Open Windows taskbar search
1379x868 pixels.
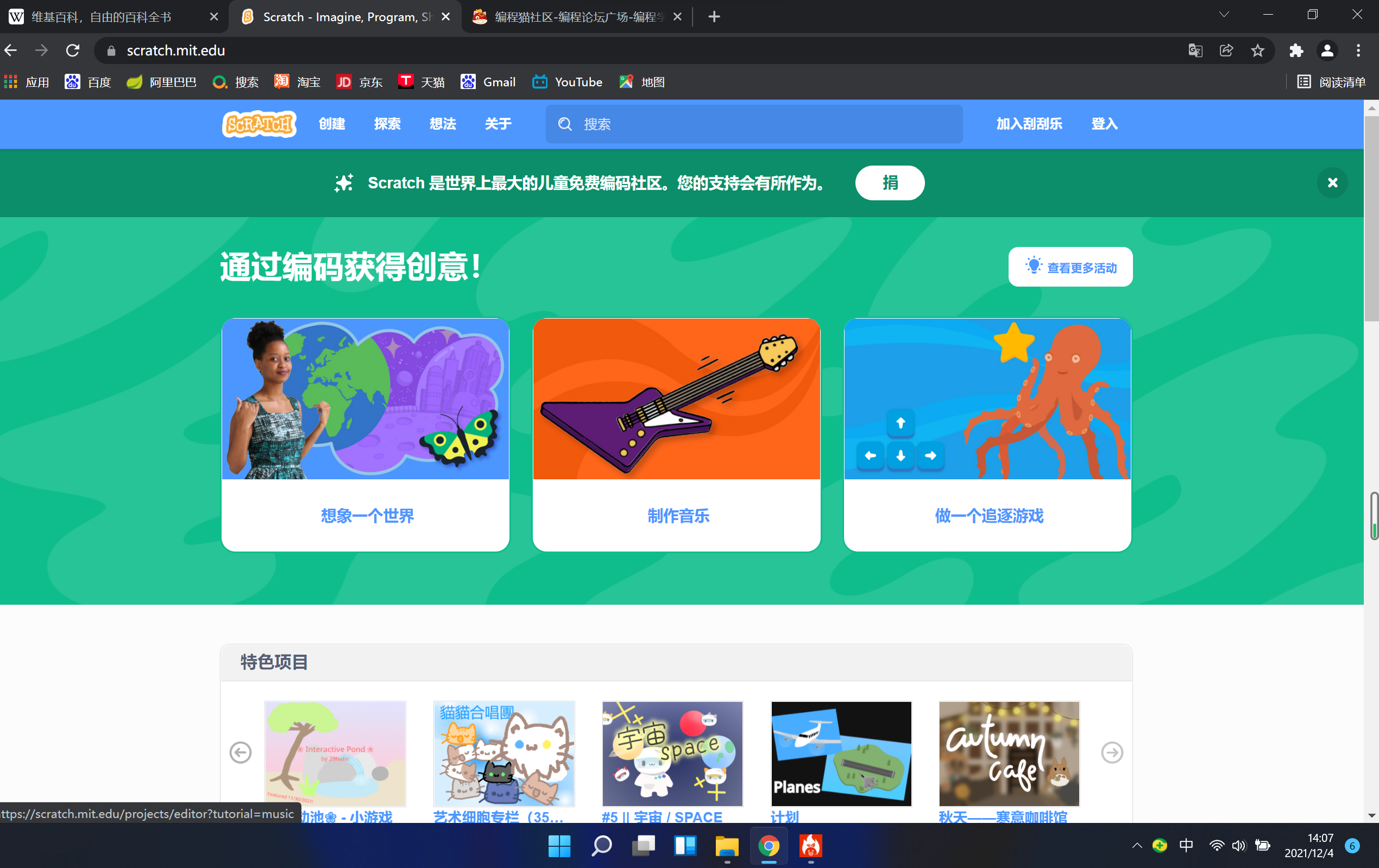tap(601, 846)
